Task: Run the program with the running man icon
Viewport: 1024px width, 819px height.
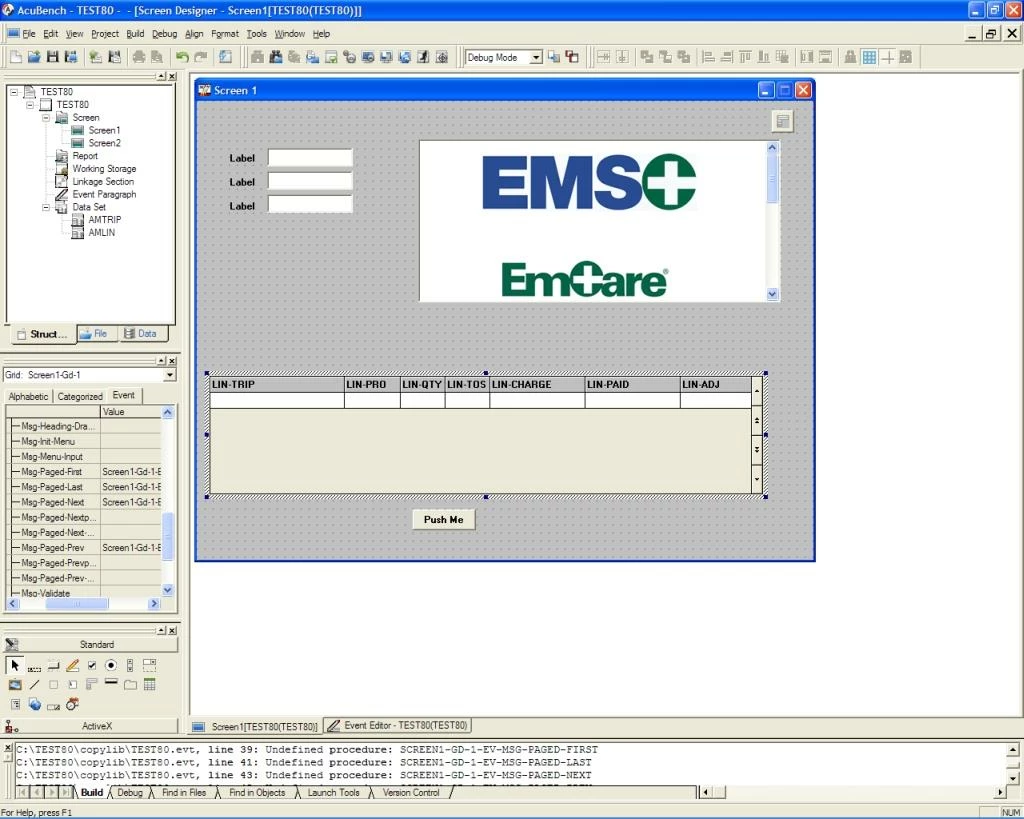Action: pyautogui.click(x=423, y=57)
